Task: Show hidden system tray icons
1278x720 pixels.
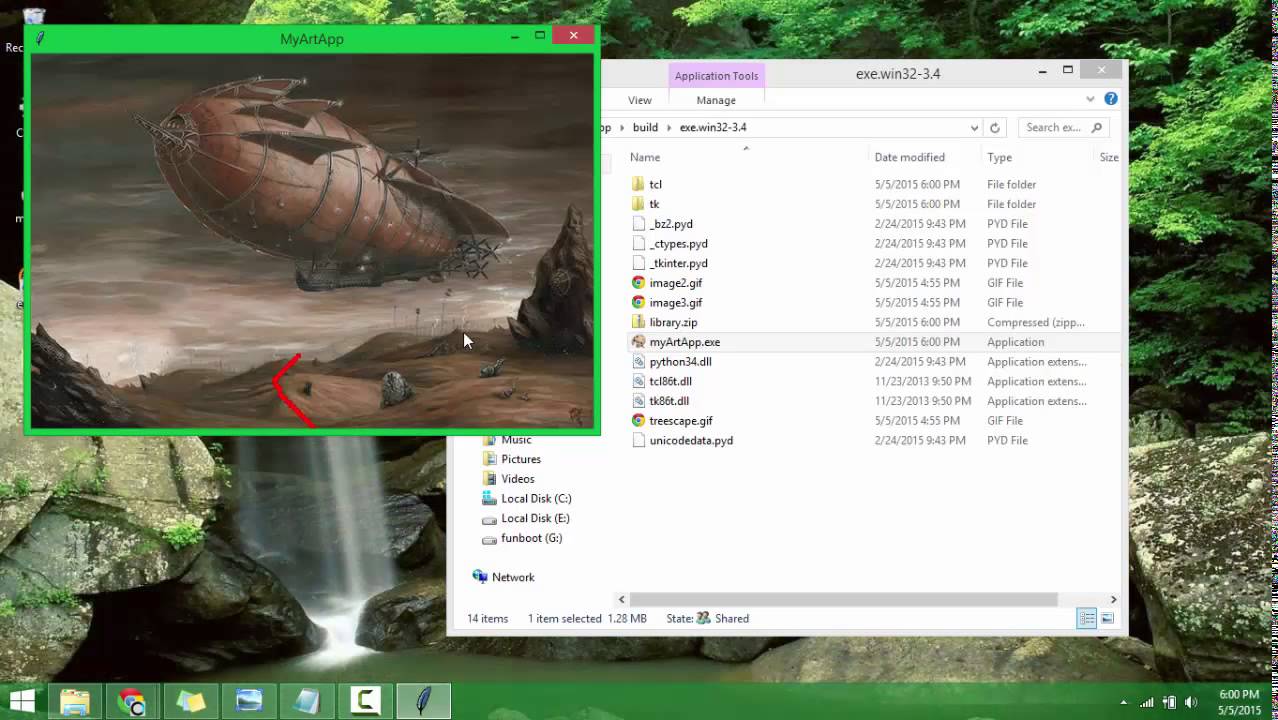Action: pos(1123,702)
